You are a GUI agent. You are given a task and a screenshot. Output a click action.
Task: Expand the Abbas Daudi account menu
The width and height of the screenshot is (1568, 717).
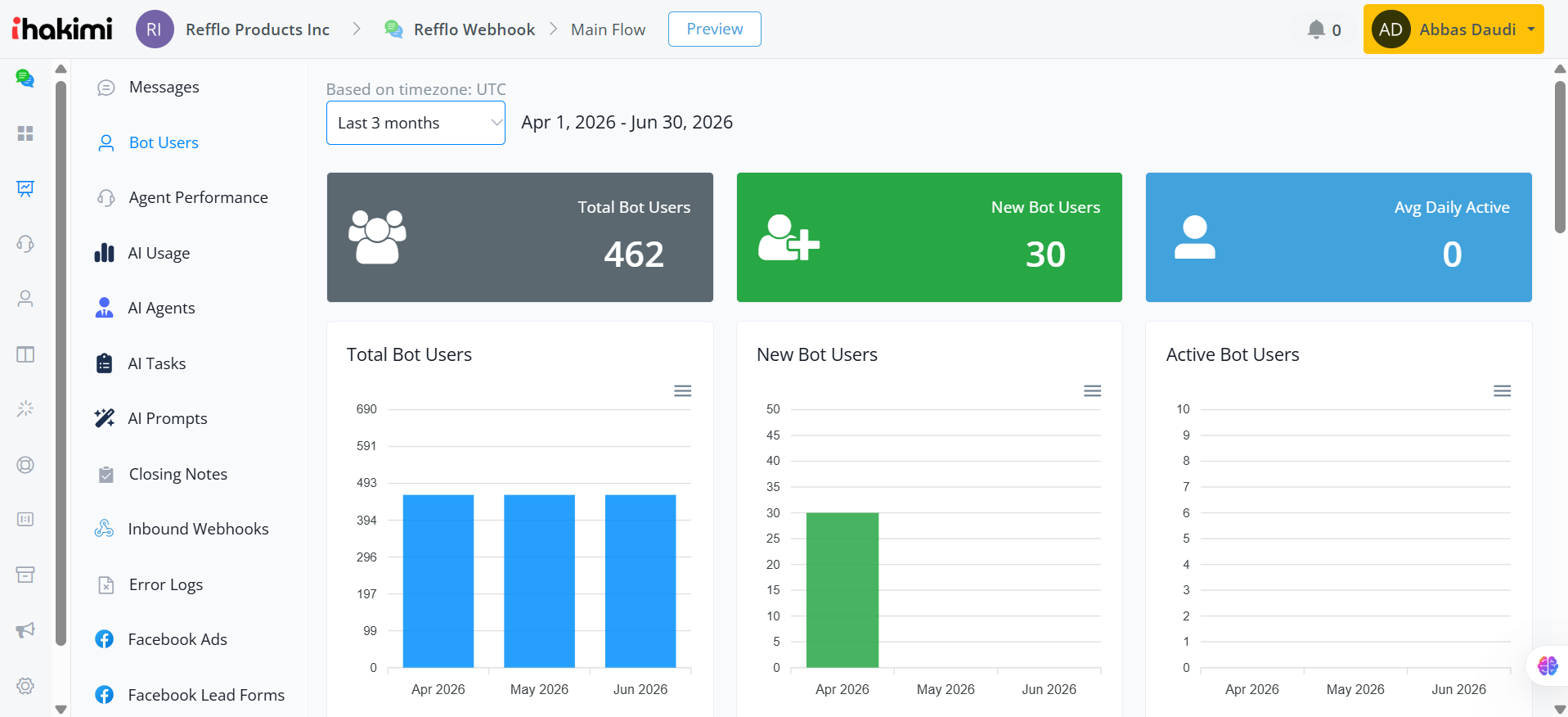point(1453,29)
